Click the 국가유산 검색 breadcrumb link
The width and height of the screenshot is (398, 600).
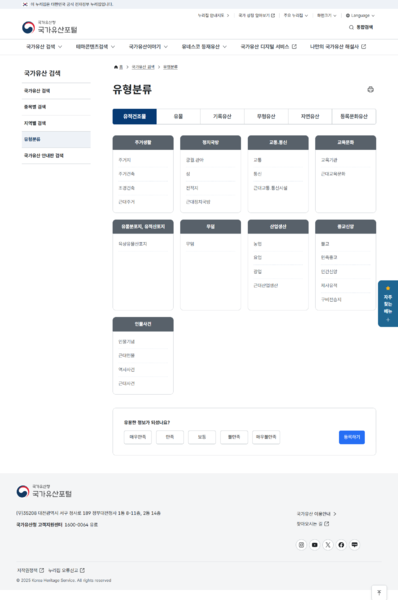143,67
